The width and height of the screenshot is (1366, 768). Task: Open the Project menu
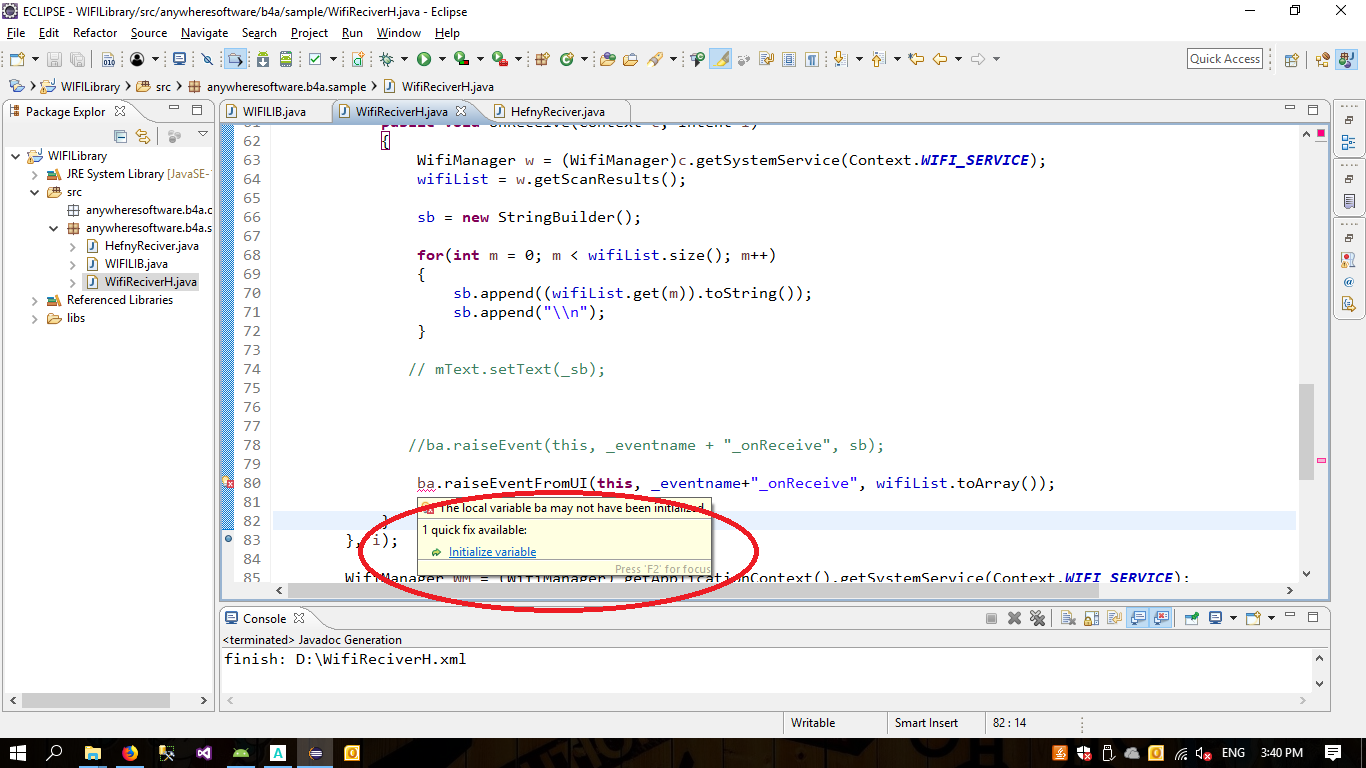309,33
